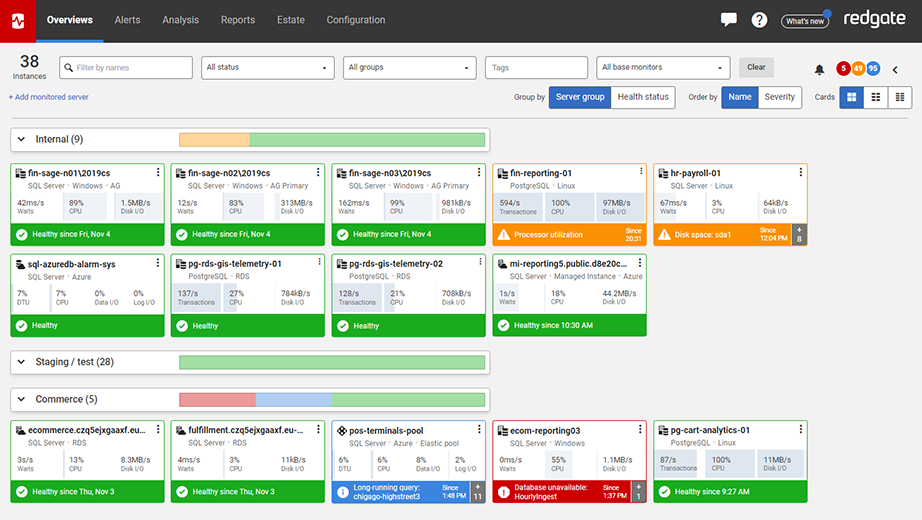Image resolution: width=922 pixels, height=520 pixels.
Task: Collapse side panel with the chevron arrow
Action: tap(895, 69)
